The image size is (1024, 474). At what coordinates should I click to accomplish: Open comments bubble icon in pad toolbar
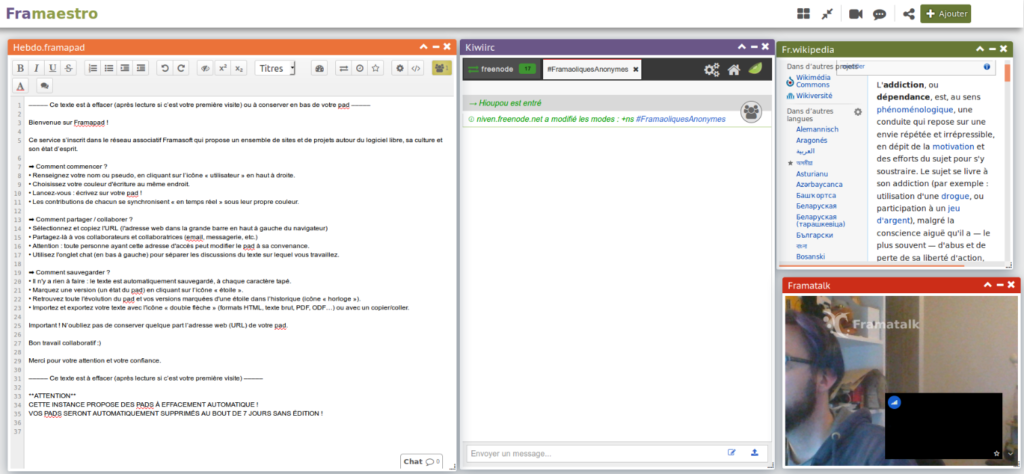44,86
